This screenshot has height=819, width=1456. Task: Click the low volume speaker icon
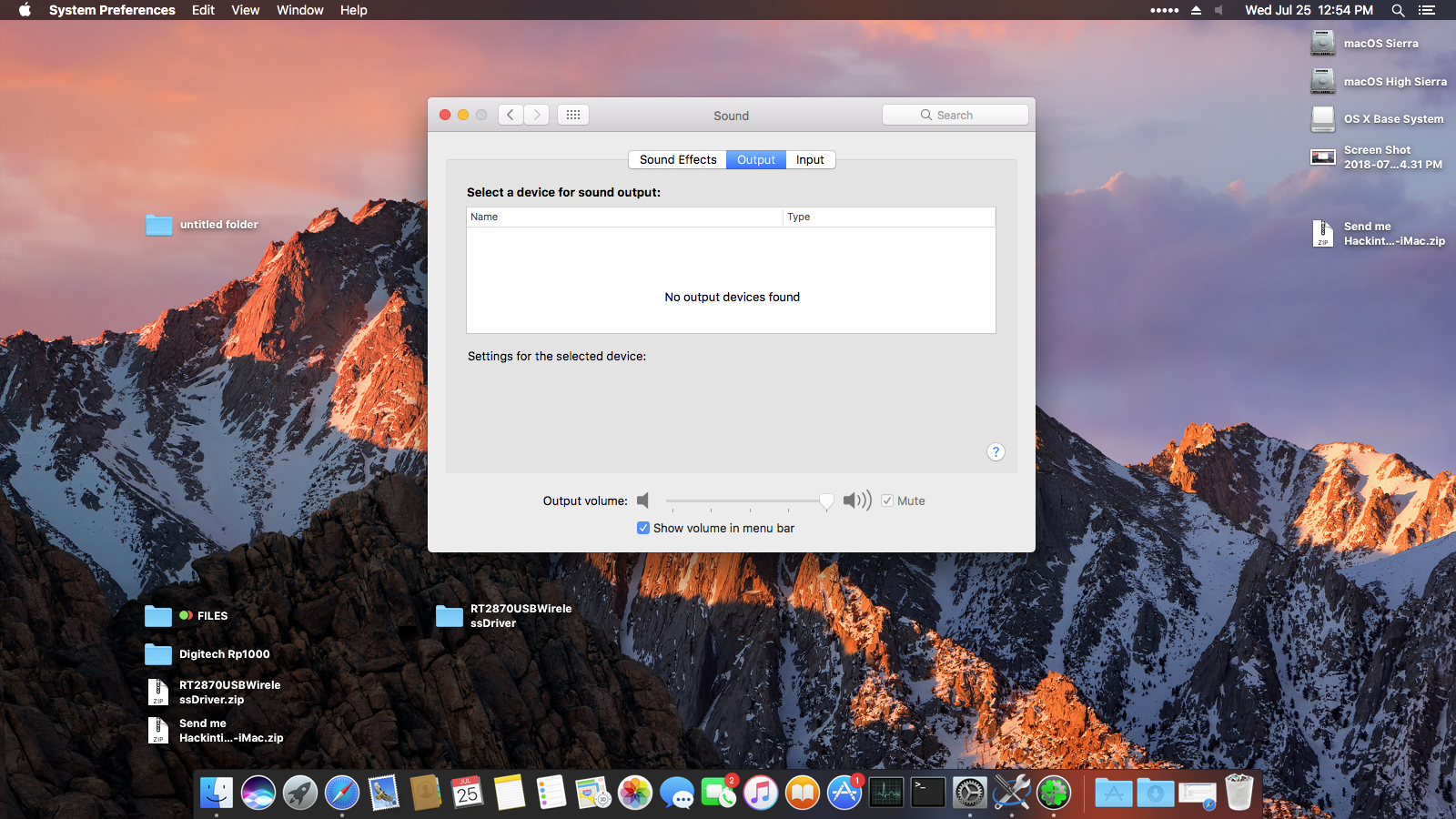tap(643, 500)
